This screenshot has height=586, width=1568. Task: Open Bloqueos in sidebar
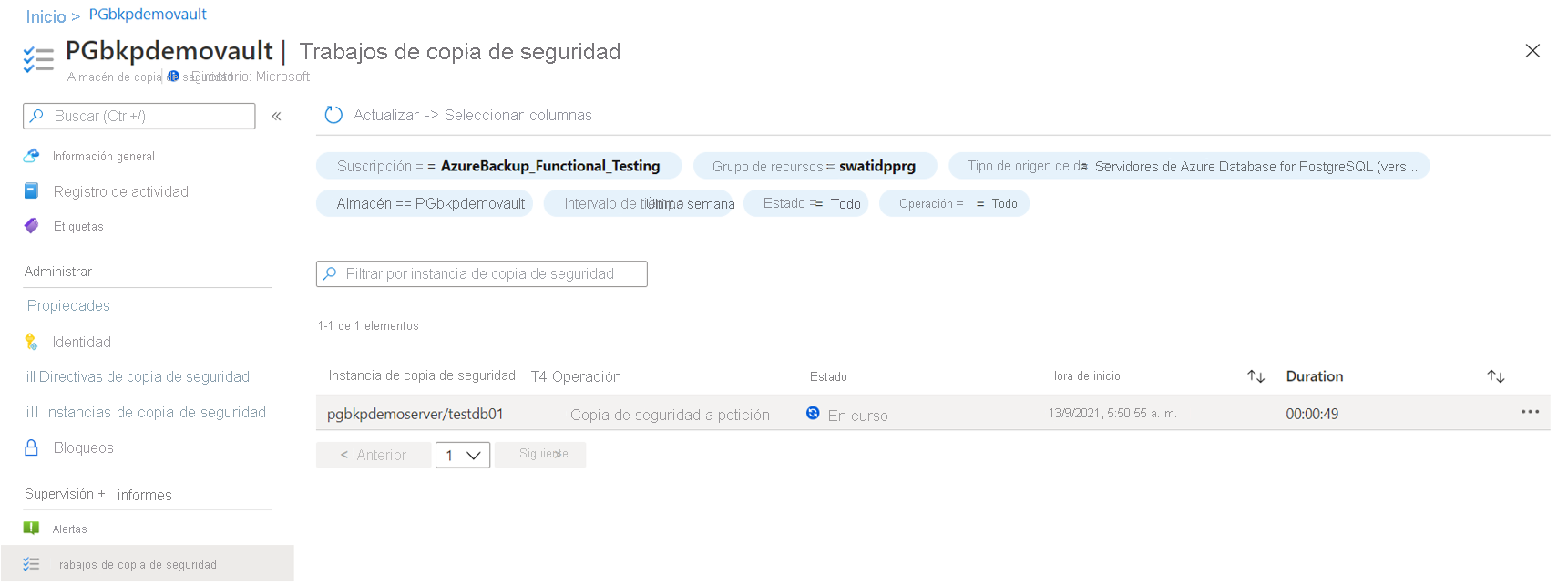[x=84, y=447]
